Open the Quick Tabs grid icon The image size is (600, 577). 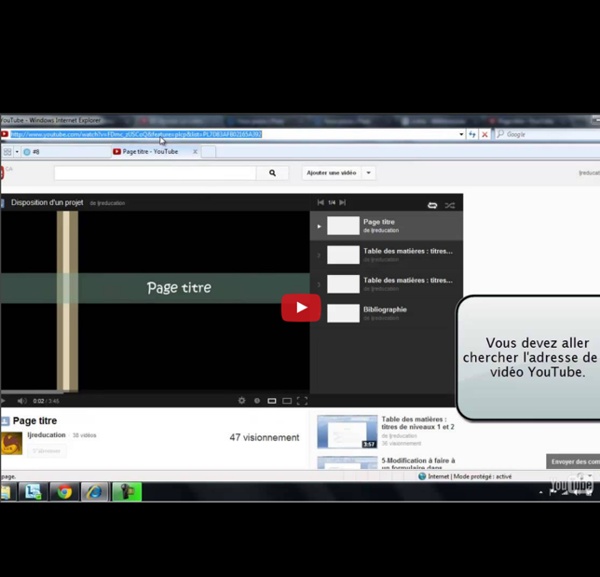(7, 152)
